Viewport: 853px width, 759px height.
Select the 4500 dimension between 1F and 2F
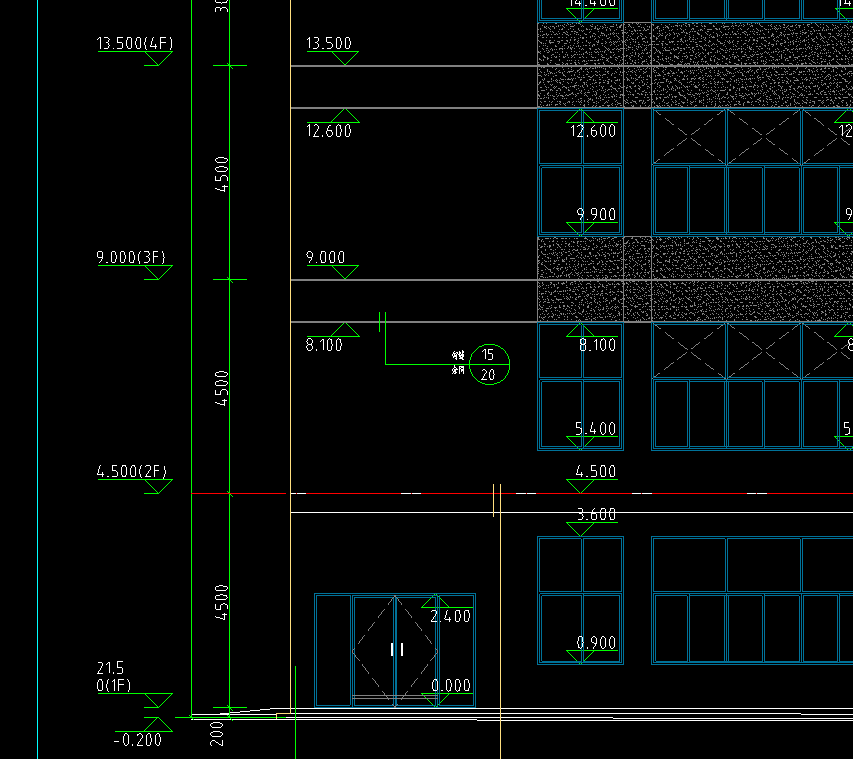point(221,602)
